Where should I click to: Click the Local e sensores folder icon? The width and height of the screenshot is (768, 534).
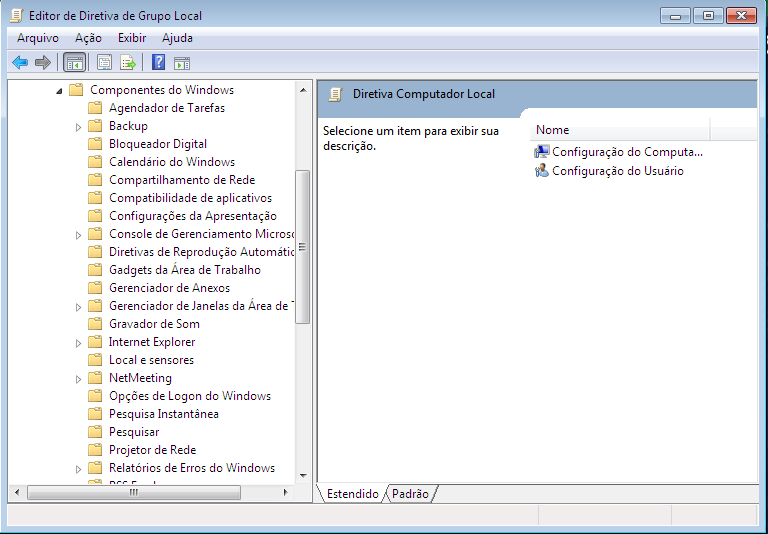(x=95, y=360)
